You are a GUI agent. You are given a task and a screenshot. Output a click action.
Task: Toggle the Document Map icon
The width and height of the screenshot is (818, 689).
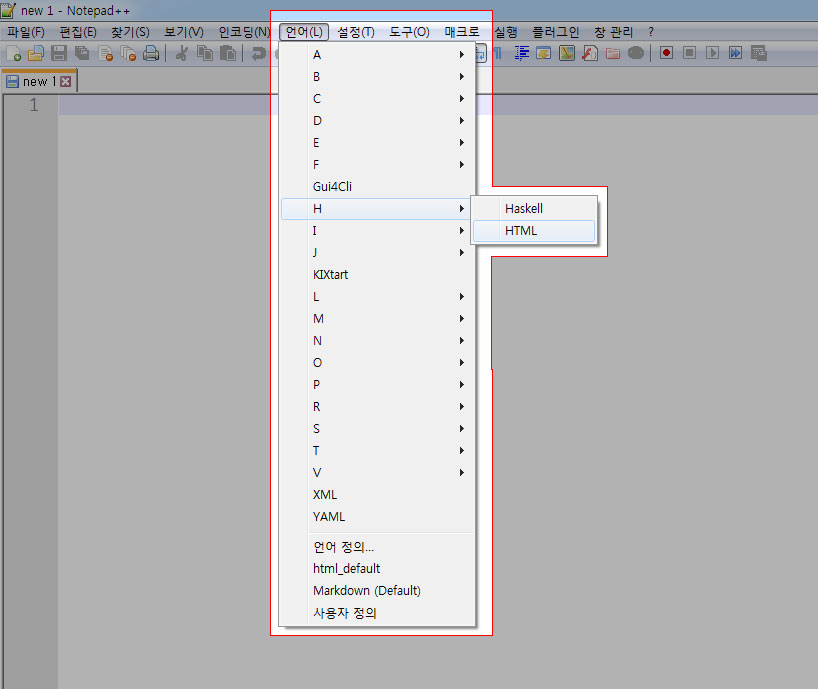point(567,53)
